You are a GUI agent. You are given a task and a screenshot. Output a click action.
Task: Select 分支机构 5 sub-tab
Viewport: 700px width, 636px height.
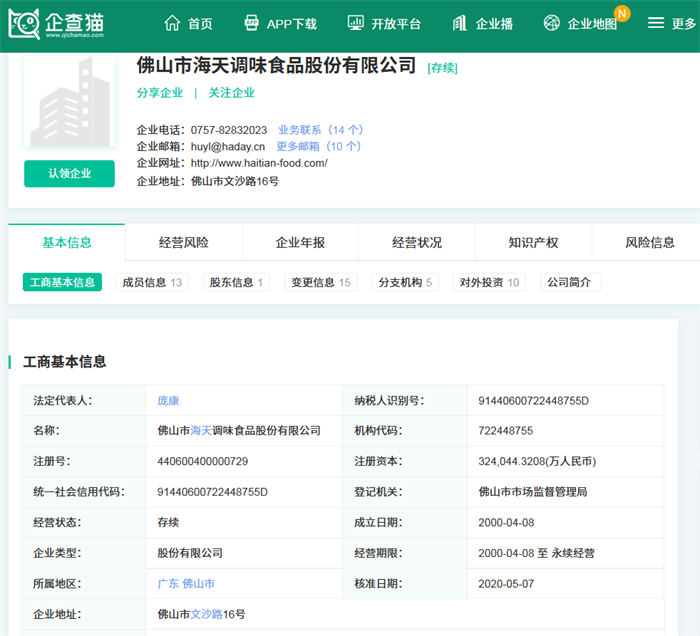coord(405,282)
